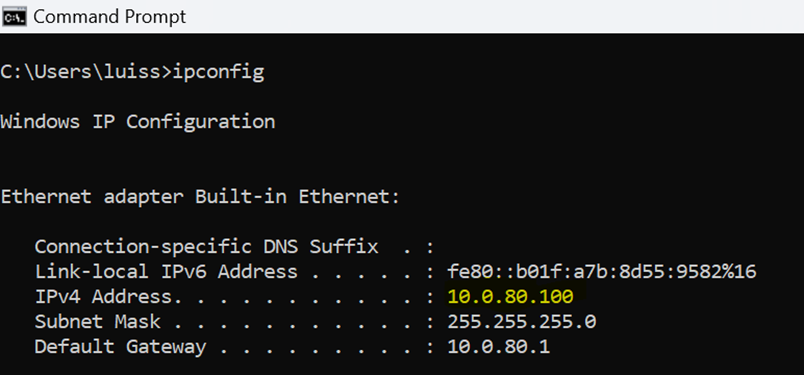Click the Windows IP Configuration heading

tap(138, 122)
